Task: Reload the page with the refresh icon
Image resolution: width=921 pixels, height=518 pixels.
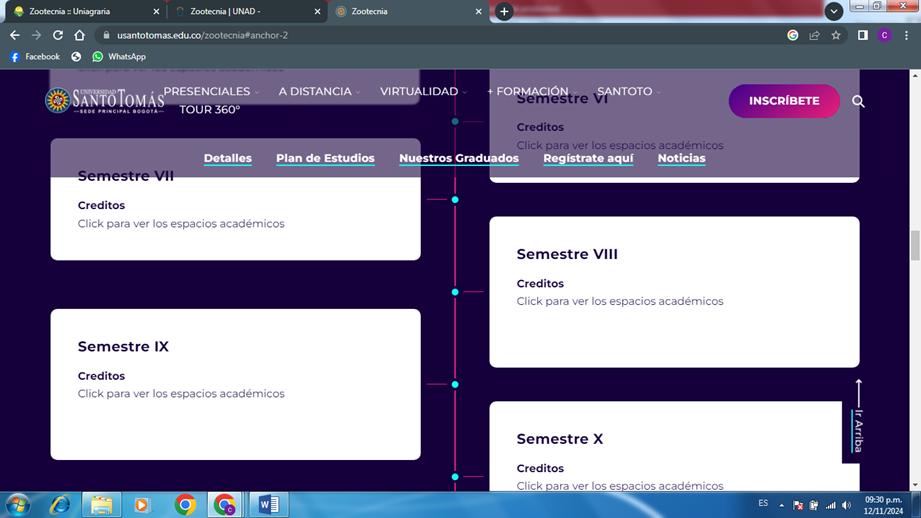Action: coord(58,35)
